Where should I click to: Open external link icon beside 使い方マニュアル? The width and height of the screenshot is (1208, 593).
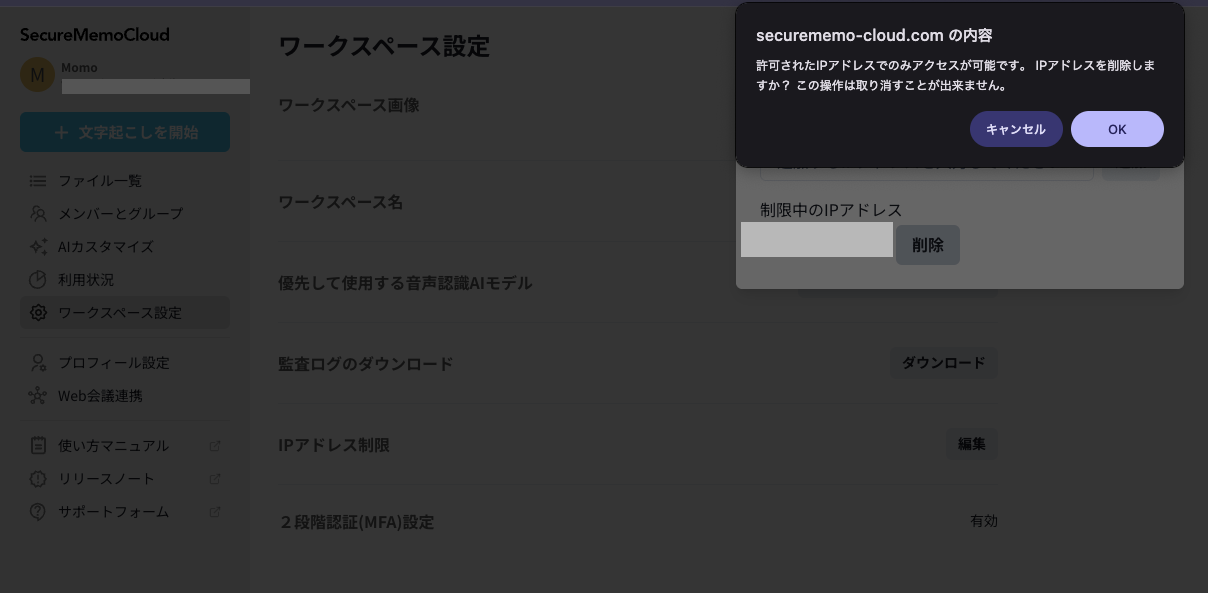point(214,446)
